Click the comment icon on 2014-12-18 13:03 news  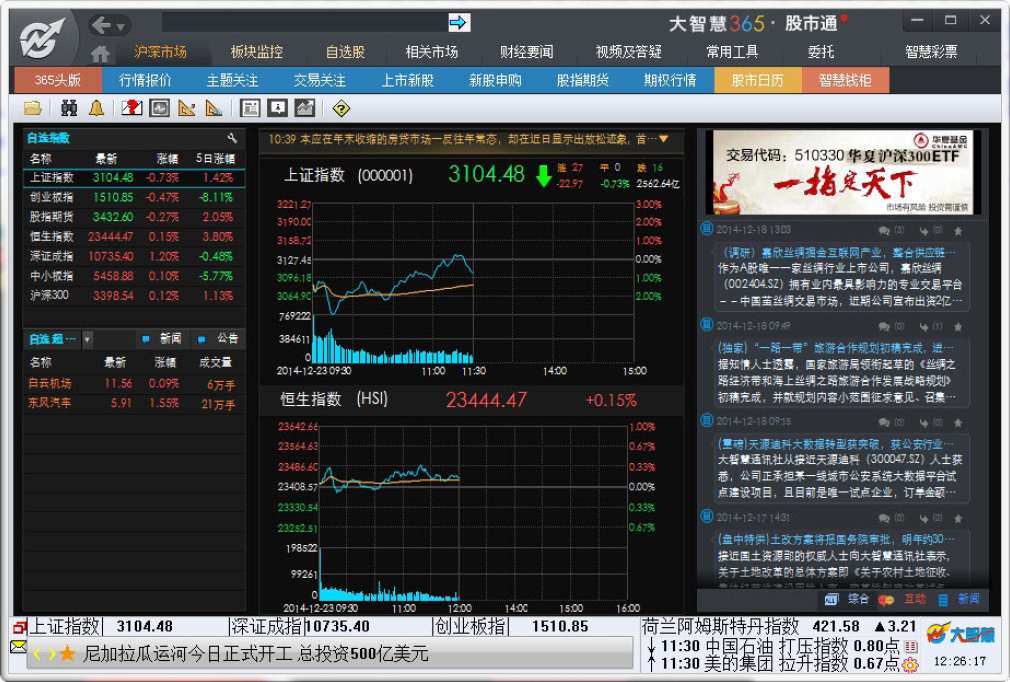[884, 231]
